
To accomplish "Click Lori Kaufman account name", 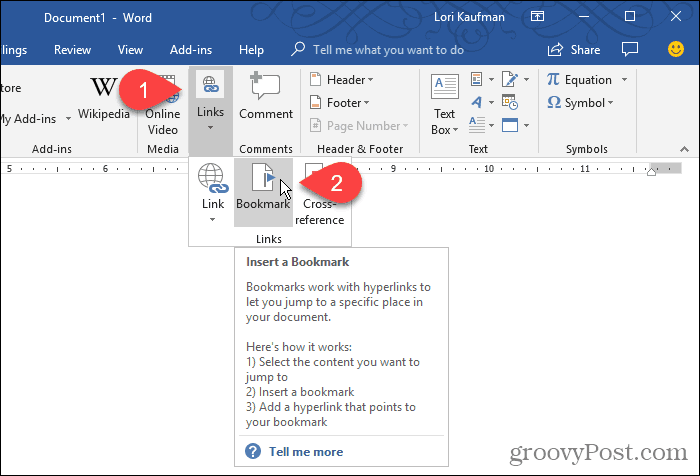I will [x=469, y=17].
